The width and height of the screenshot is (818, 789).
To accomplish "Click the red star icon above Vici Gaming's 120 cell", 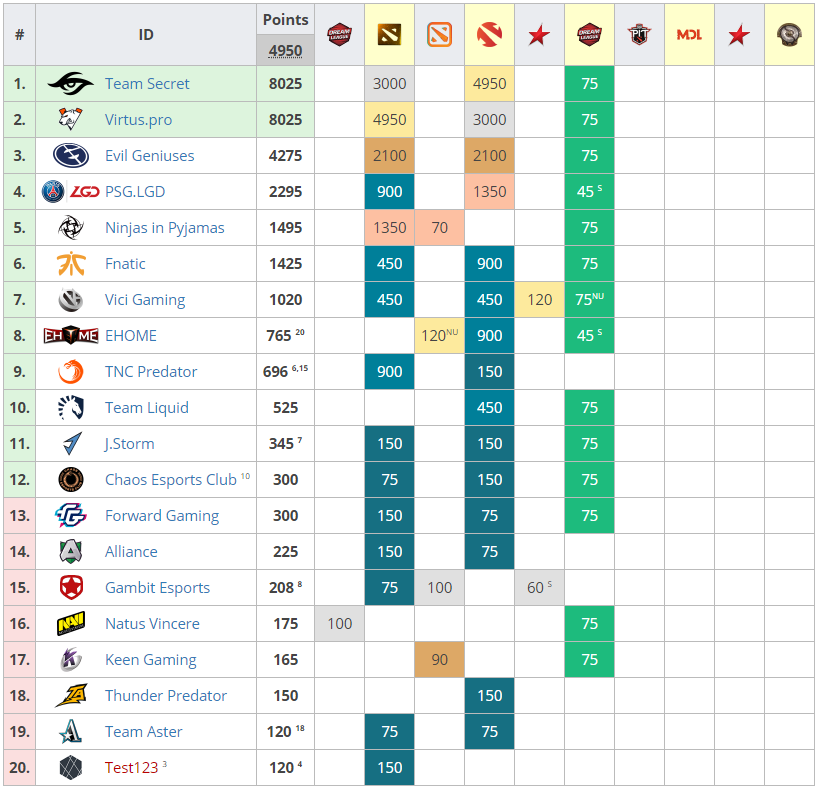I will pos(539,35).
